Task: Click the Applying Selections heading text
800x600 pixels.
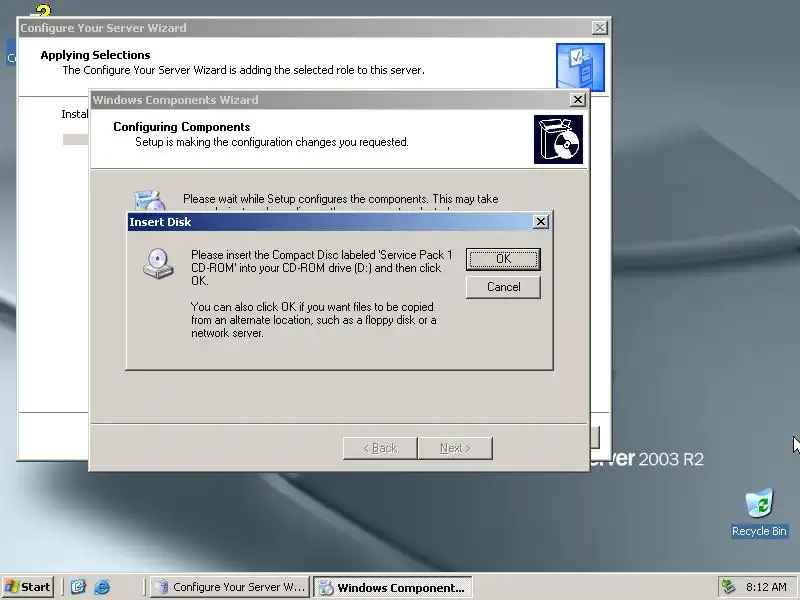Action: [95, 55]
